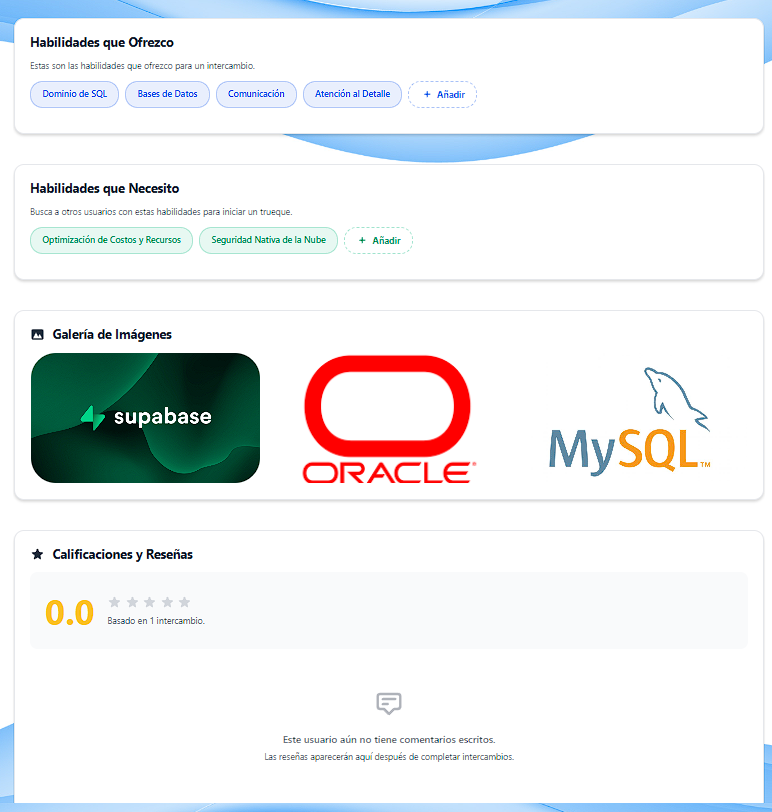
Task: Click the 0.0 rating score
Action: (69, 613)
